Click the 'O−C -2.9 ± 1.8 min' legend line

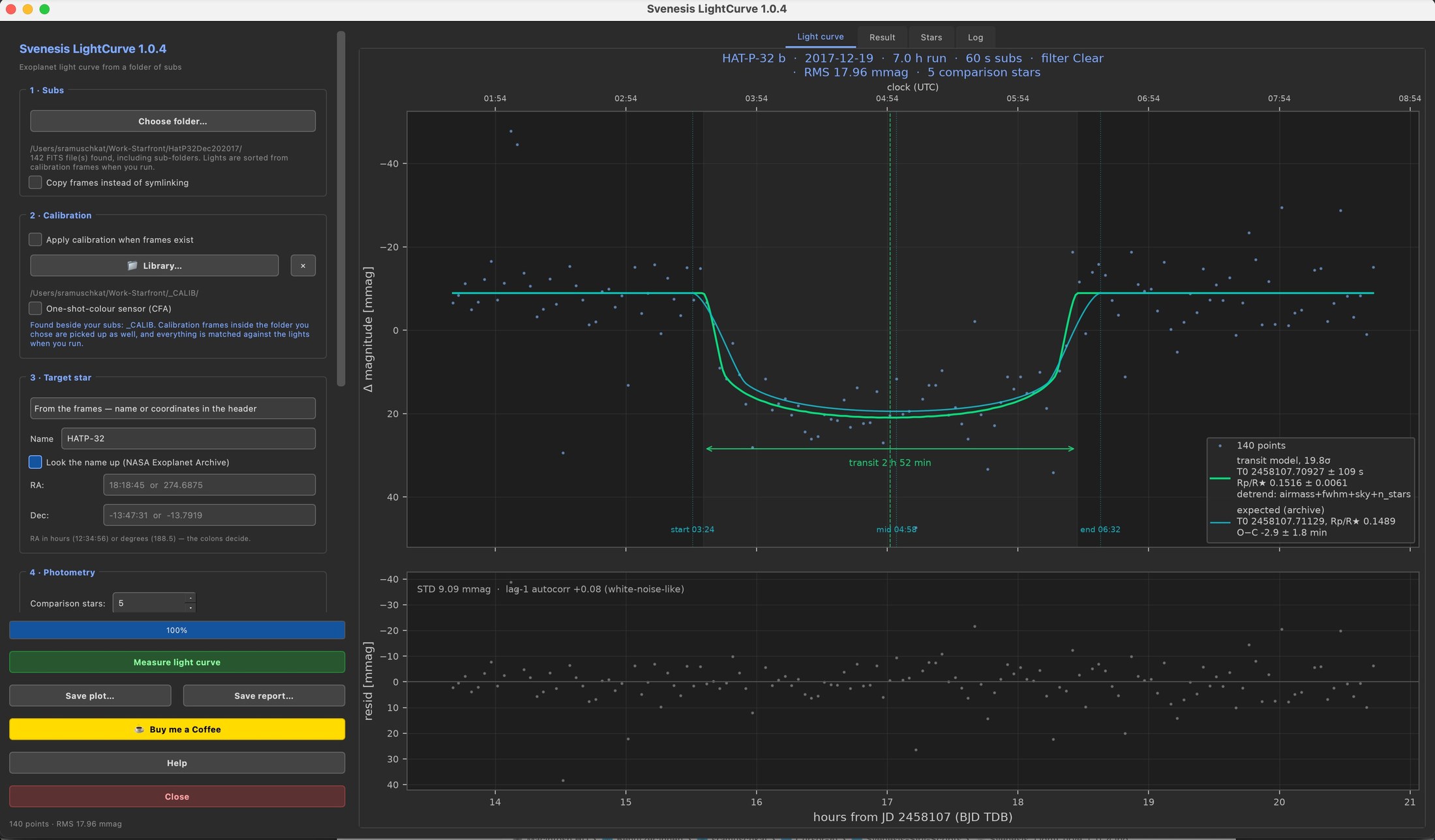pyautogui.click(x=1282, y=532)
